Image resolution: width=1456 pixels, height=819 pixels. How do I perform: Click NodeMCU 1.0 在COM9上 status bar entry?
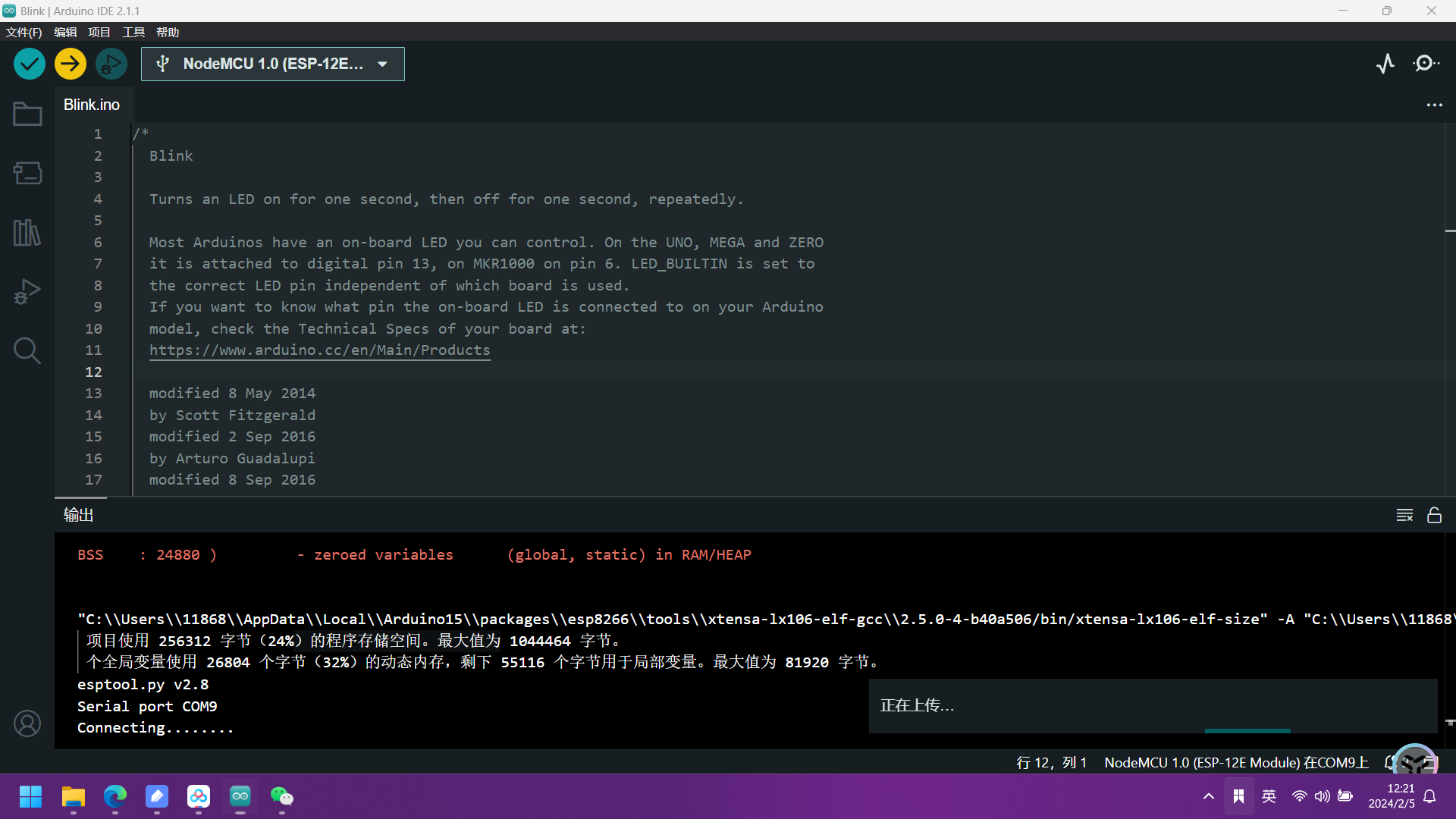point(1236,762)
